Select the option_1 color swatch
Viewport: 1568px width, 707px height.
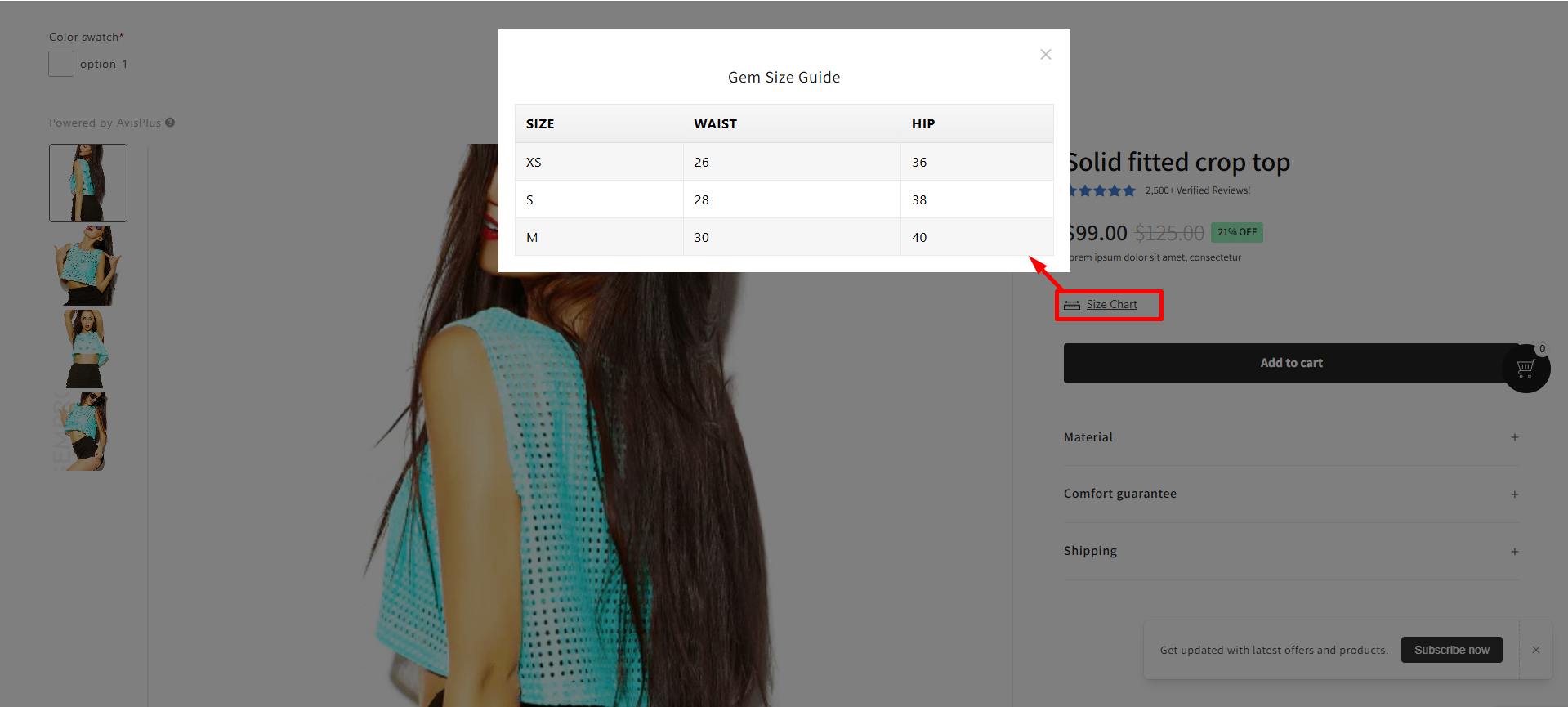click(x=61, y=64)
